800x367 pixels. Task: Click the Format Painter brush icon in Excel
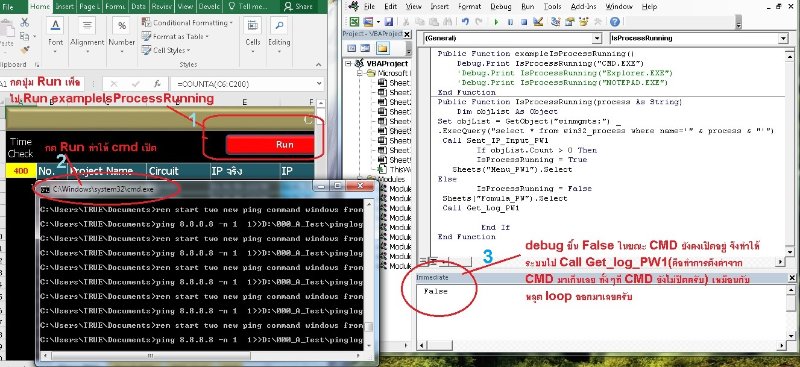pos(24,50)
